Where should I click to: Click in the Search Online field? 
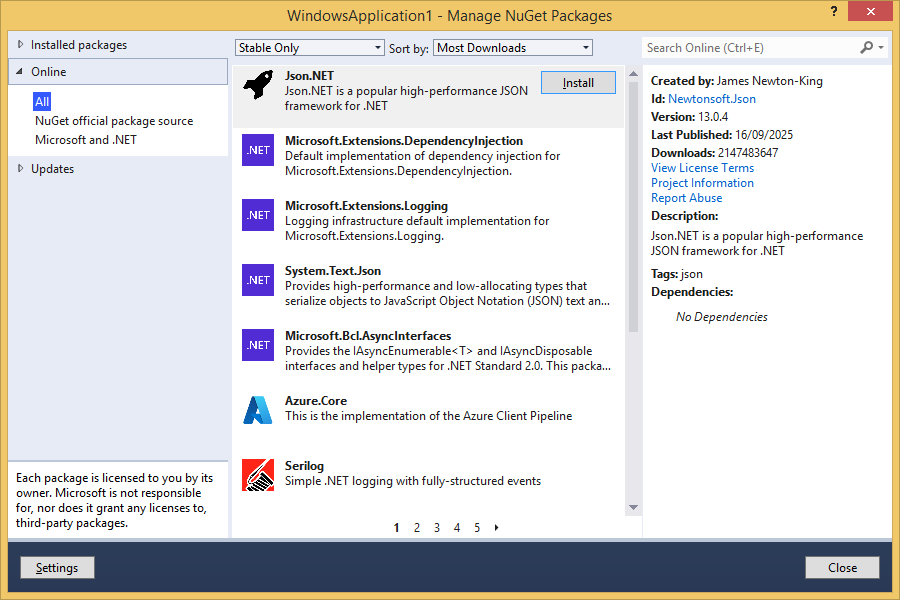click(751, 48)
